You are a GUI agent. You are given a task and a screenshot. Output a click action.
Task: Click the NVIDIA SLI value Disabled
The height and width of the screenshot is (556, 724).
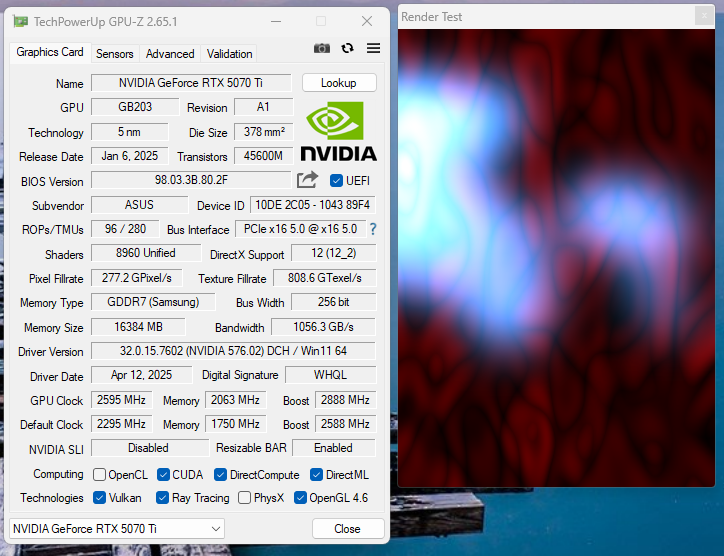pyautogui.click(x=149, y=448)
